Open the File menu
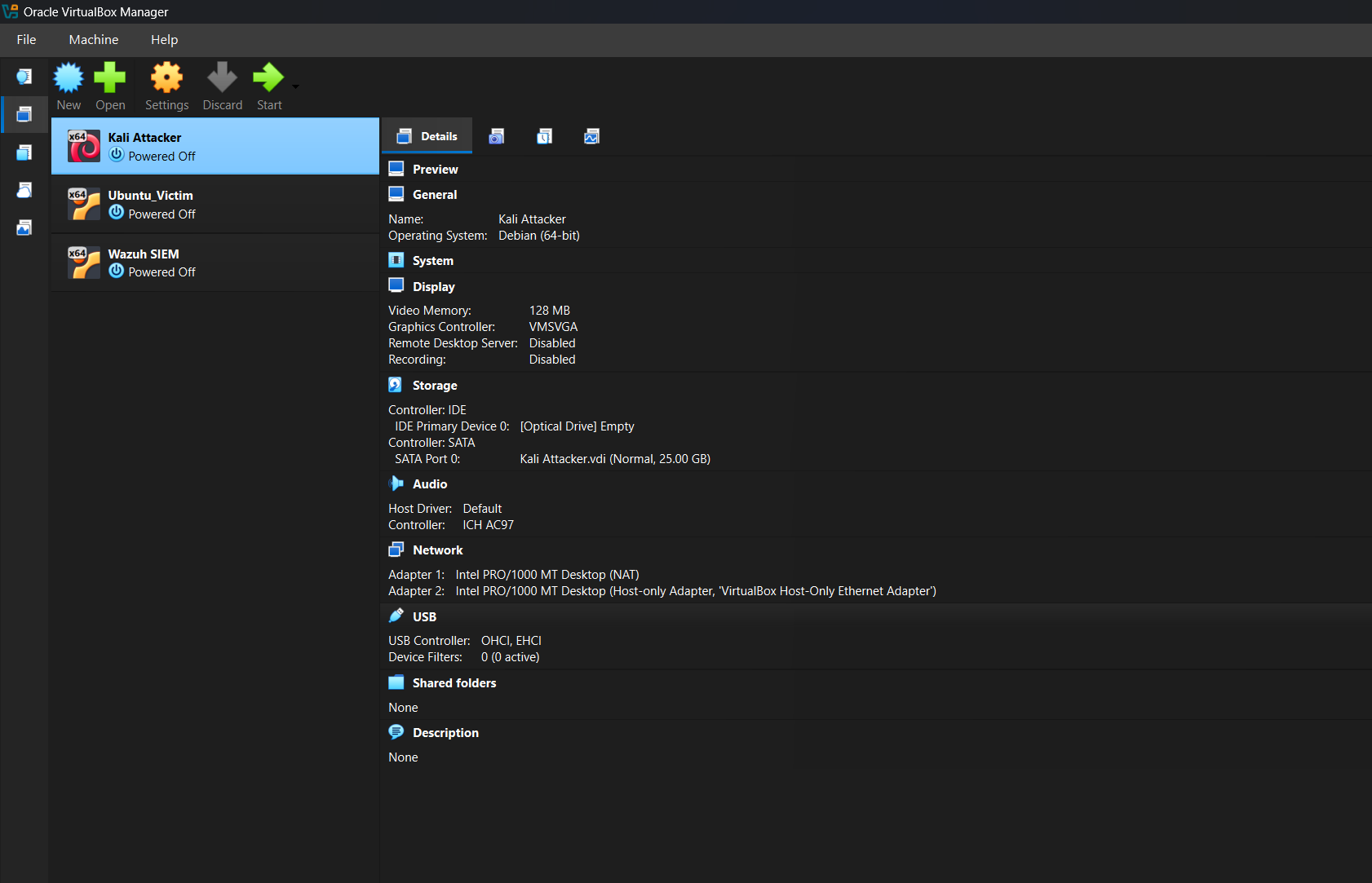The image size is (1372, 883). [x=26, y=39]
